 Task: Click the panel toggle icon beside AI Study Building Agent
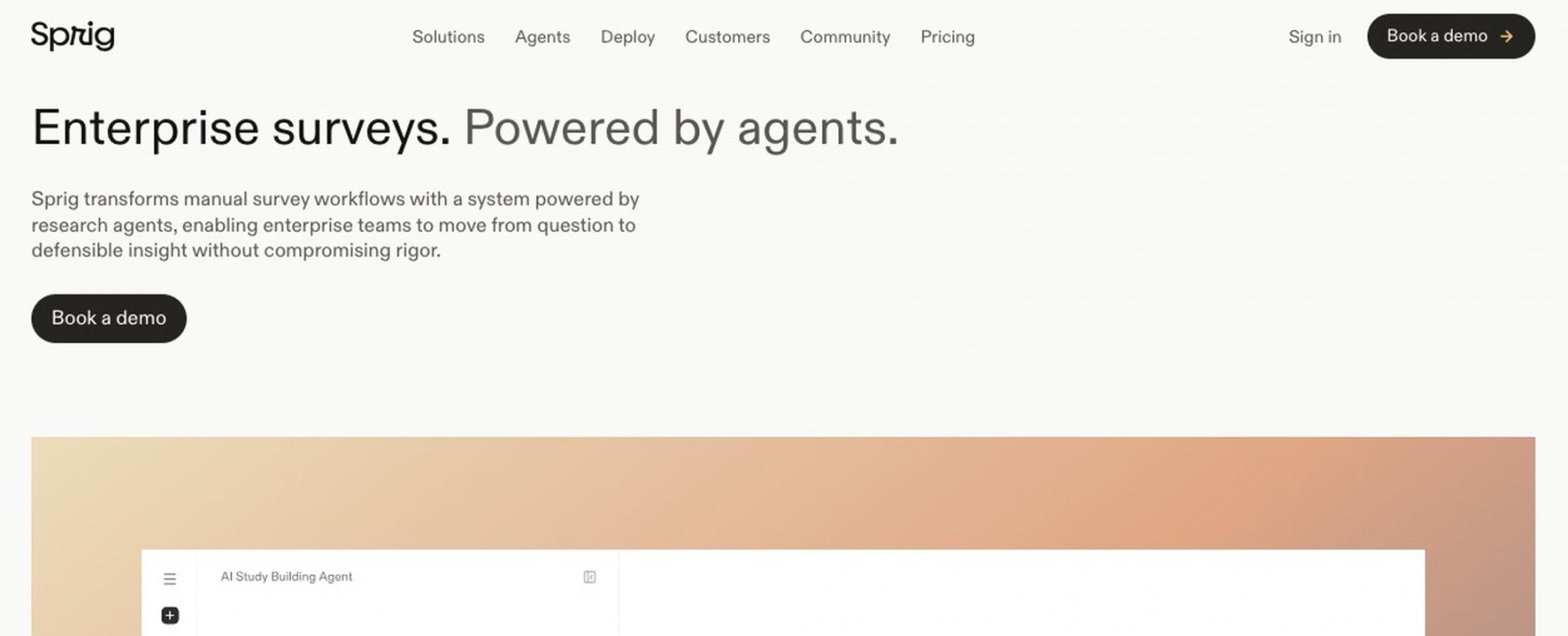(589, 577)
